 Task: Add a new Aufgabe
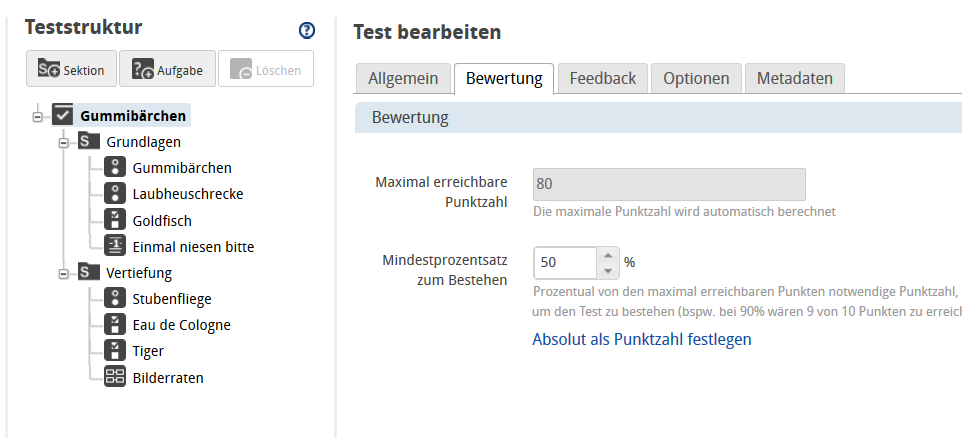tap(167, 69)
